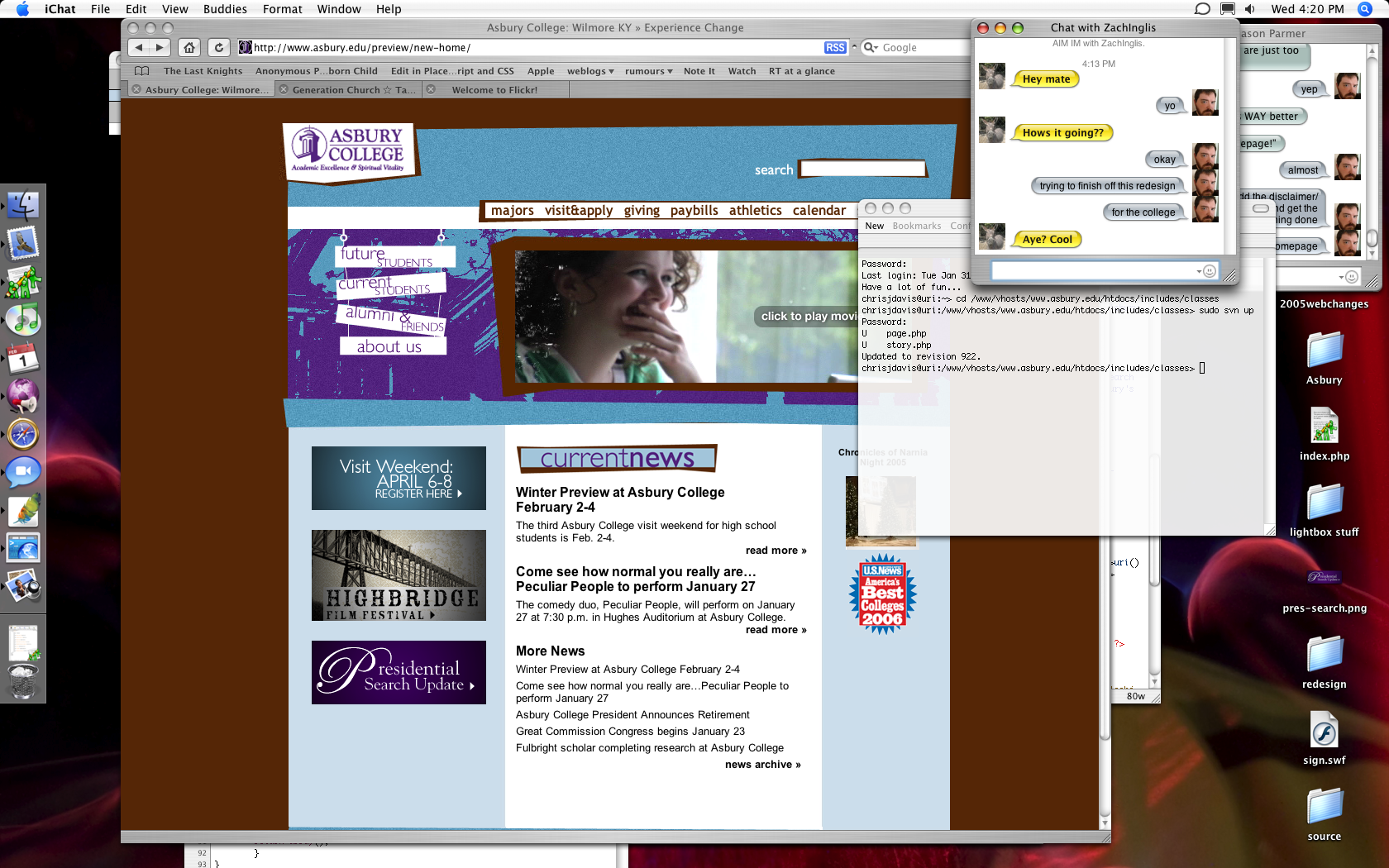Image resolution: width=1389 pixels, height=868 pixels.
Task: Open the terminal-globe app in the Dock
Action: coord(23,548)
